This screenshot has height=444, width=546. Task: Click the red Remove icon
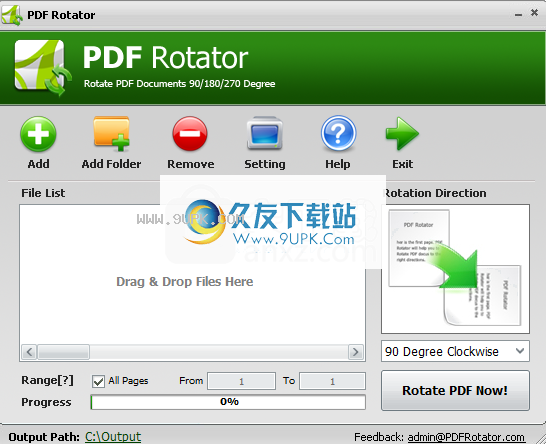click(190, 134)
